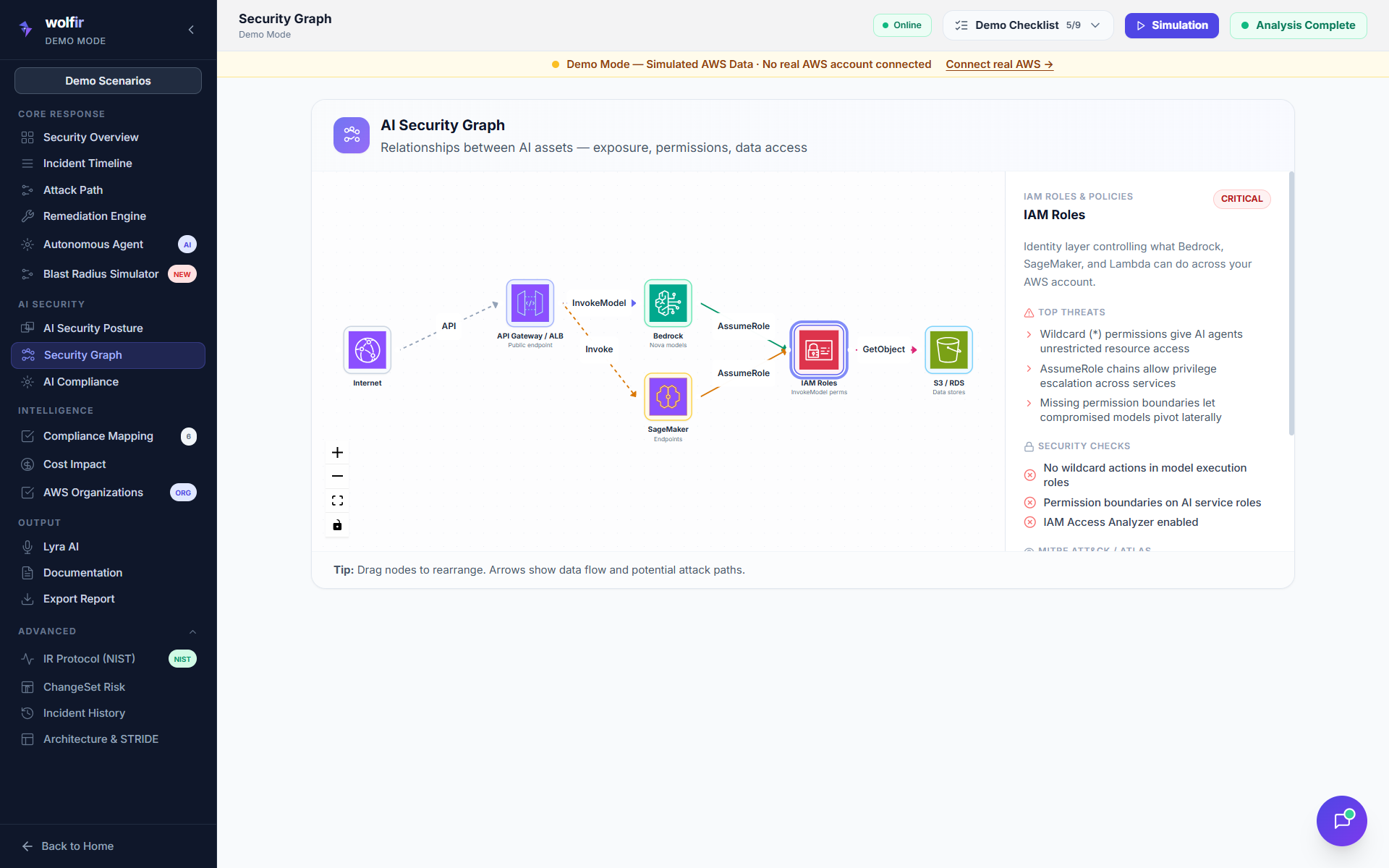Collapse the Advanced sidebar section
This screenshot has height=868, width=1389.
[192, 631]
